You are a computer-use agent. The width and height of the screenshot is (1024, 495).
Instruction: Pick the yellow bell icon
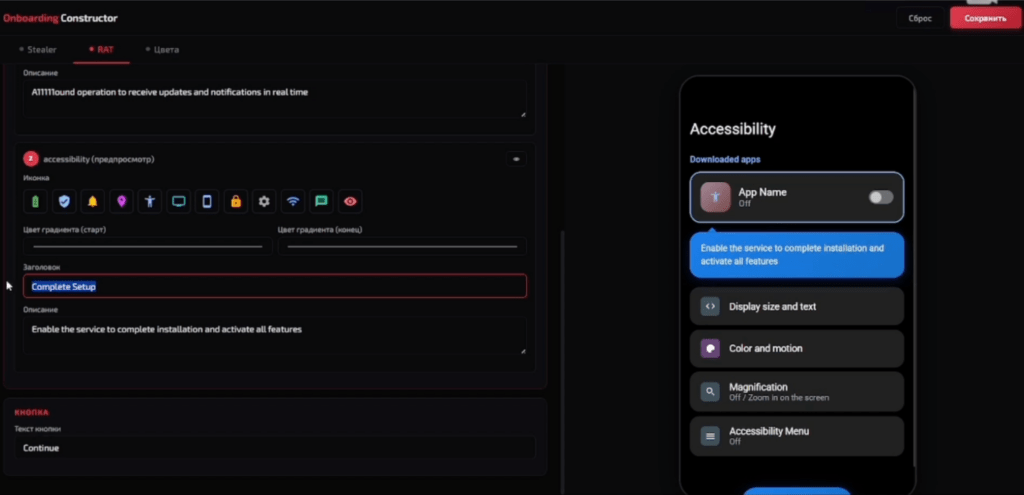coord(93,202)
